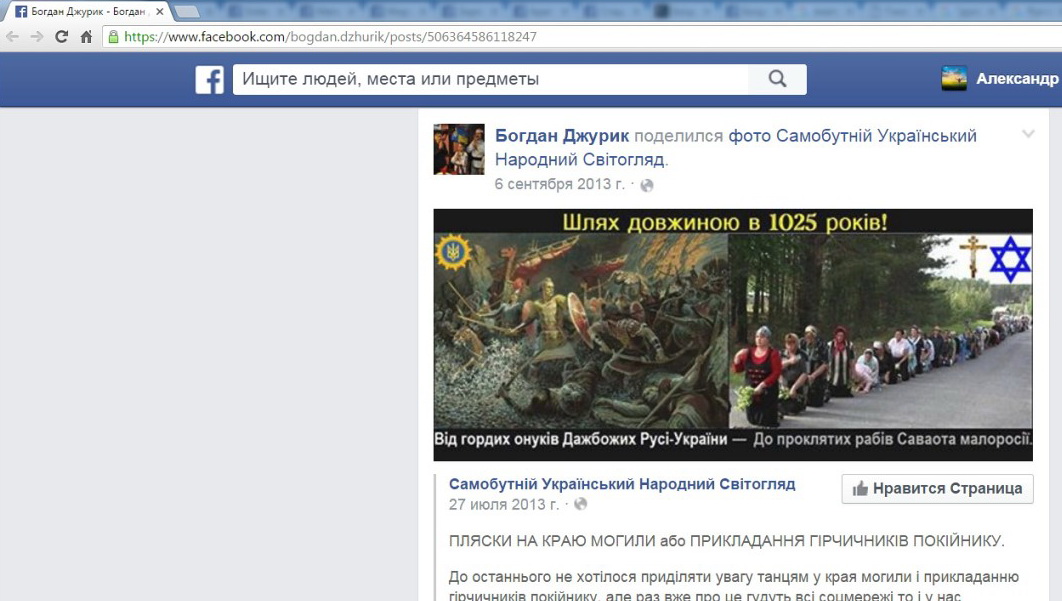This screenshot has width=1062, height=601.
Task: Open the Самобутній Український Народний Світогляд page name below photo
Action: tap(622, 484)
